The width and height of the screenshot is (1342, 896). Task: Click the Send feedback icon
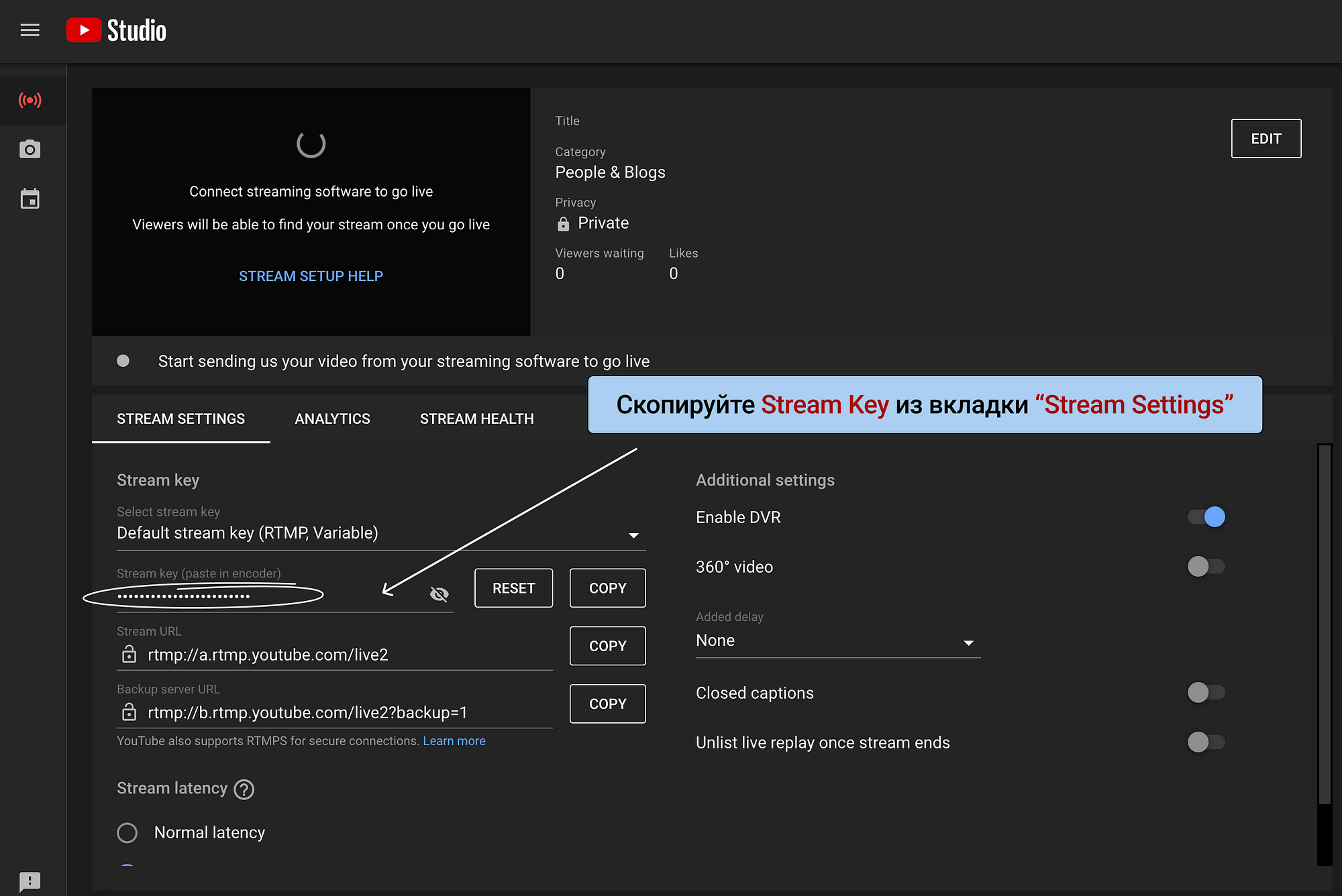coord(30,881)
